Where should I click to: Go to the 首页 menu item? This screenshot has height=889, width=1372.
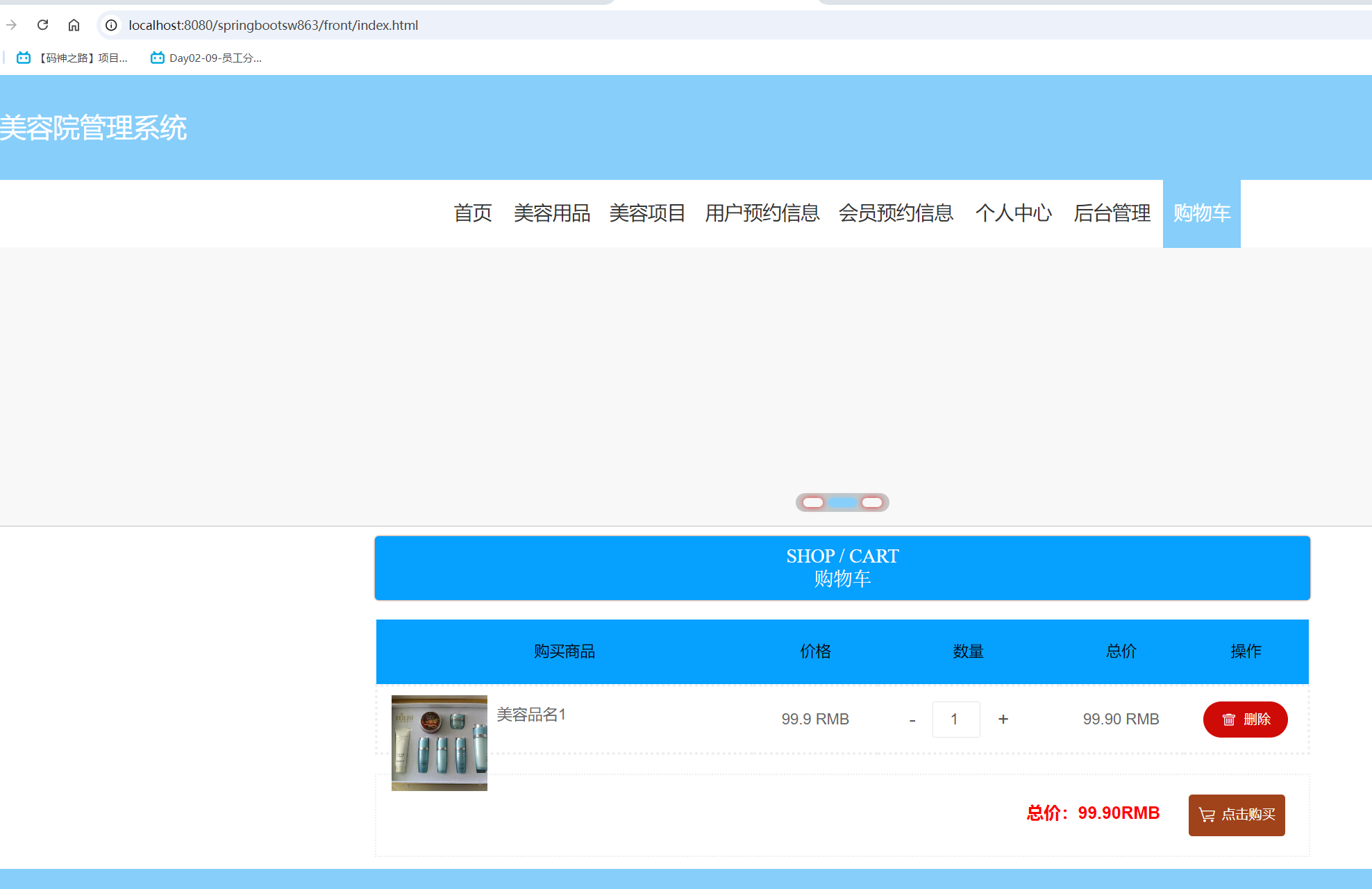pyautogui.click(x=473, y=213)
